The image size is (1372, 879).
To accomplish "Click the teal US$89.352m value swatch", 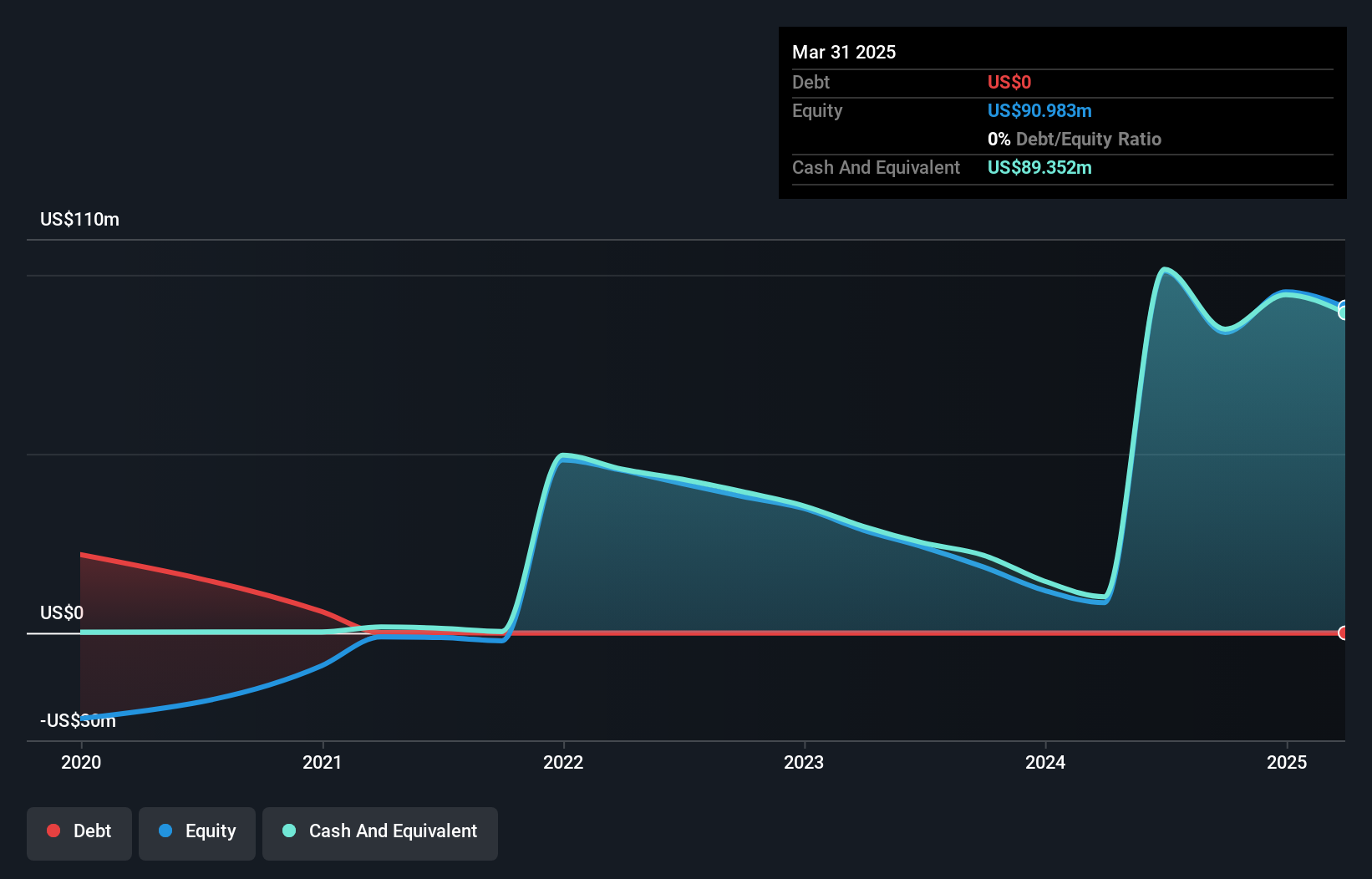I will (1039, 167).
